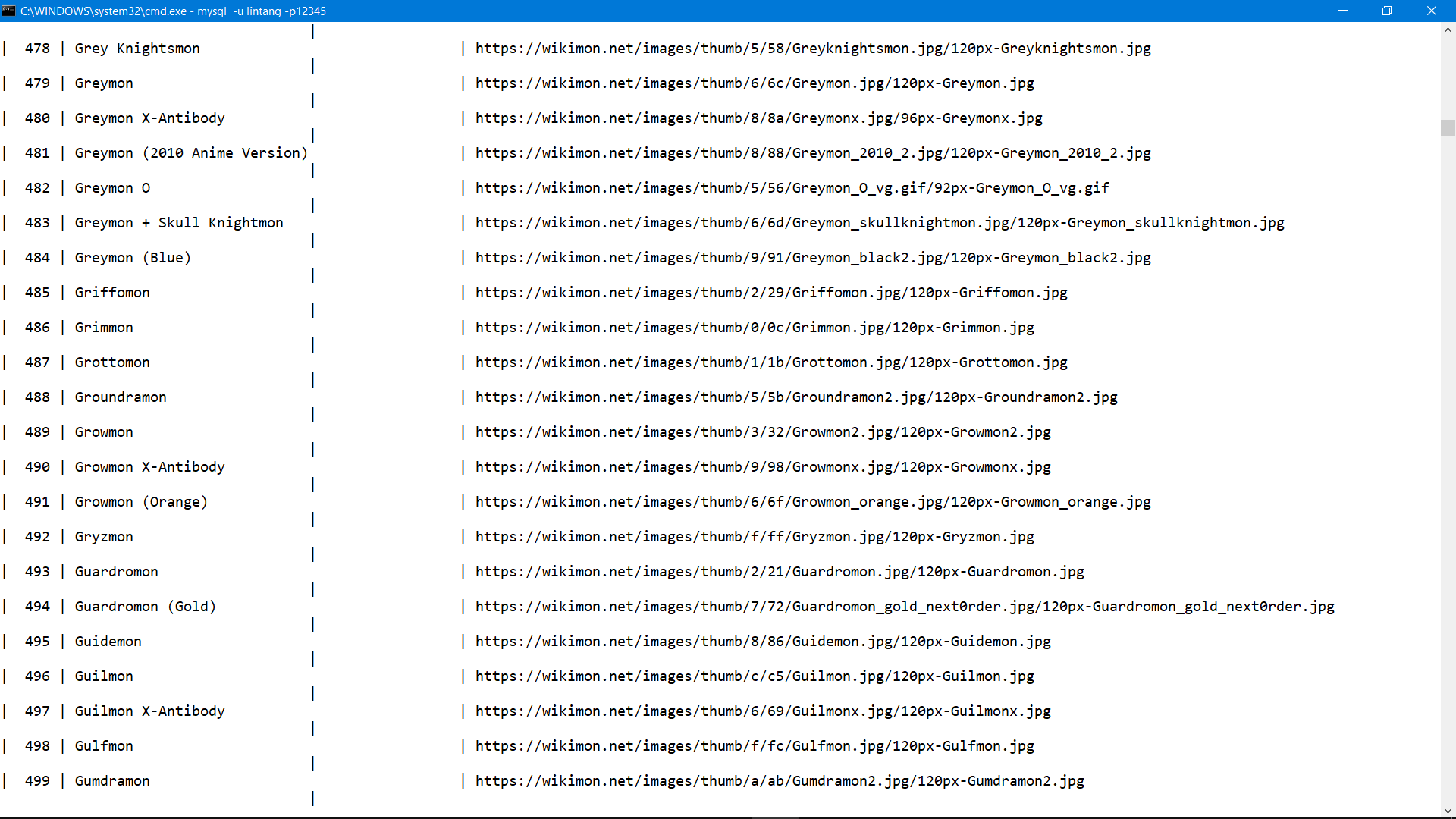The height and width of the screenshot is (819, 1456).
Task: Click the window title bar text
Action: point(173,11)
